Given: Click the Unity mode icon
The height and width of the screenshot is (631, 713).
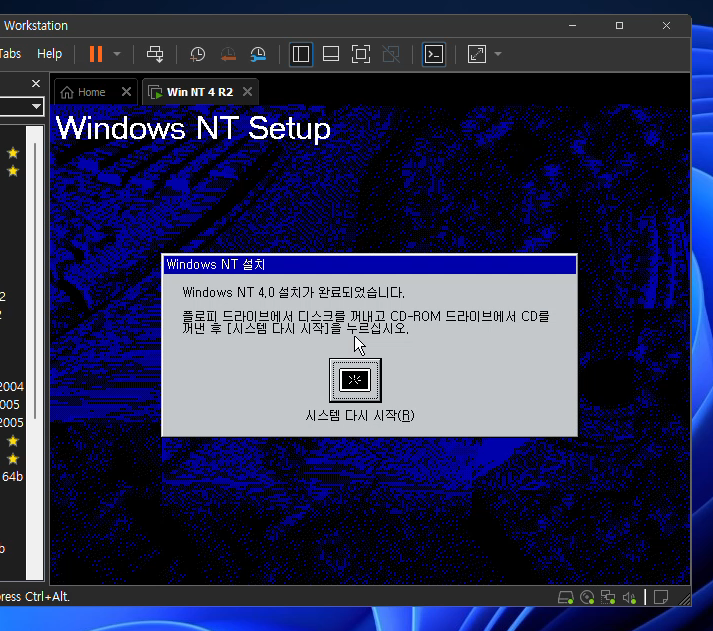Looking at the screenshot, I should [391, 54].
